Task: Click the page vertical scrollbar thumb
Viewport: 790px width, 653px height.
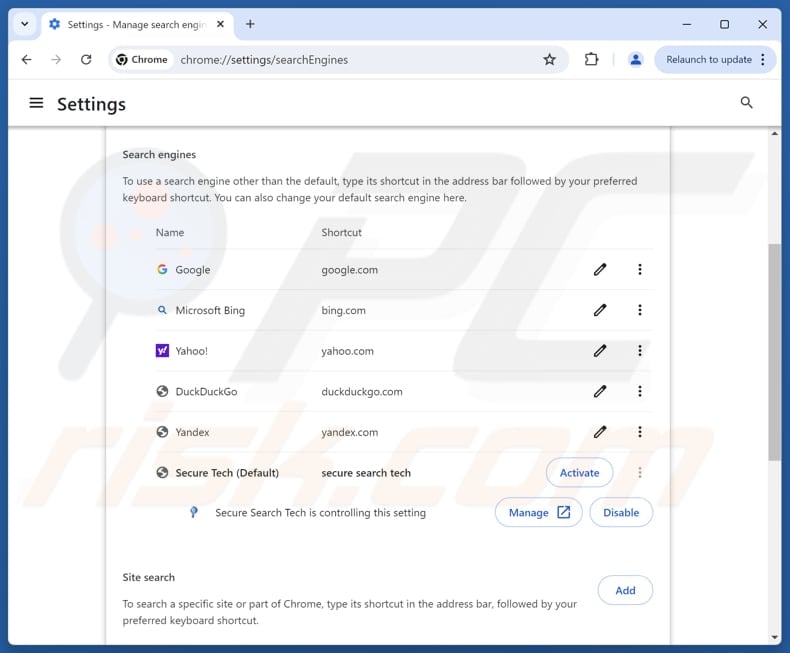Action: [774, 352]
